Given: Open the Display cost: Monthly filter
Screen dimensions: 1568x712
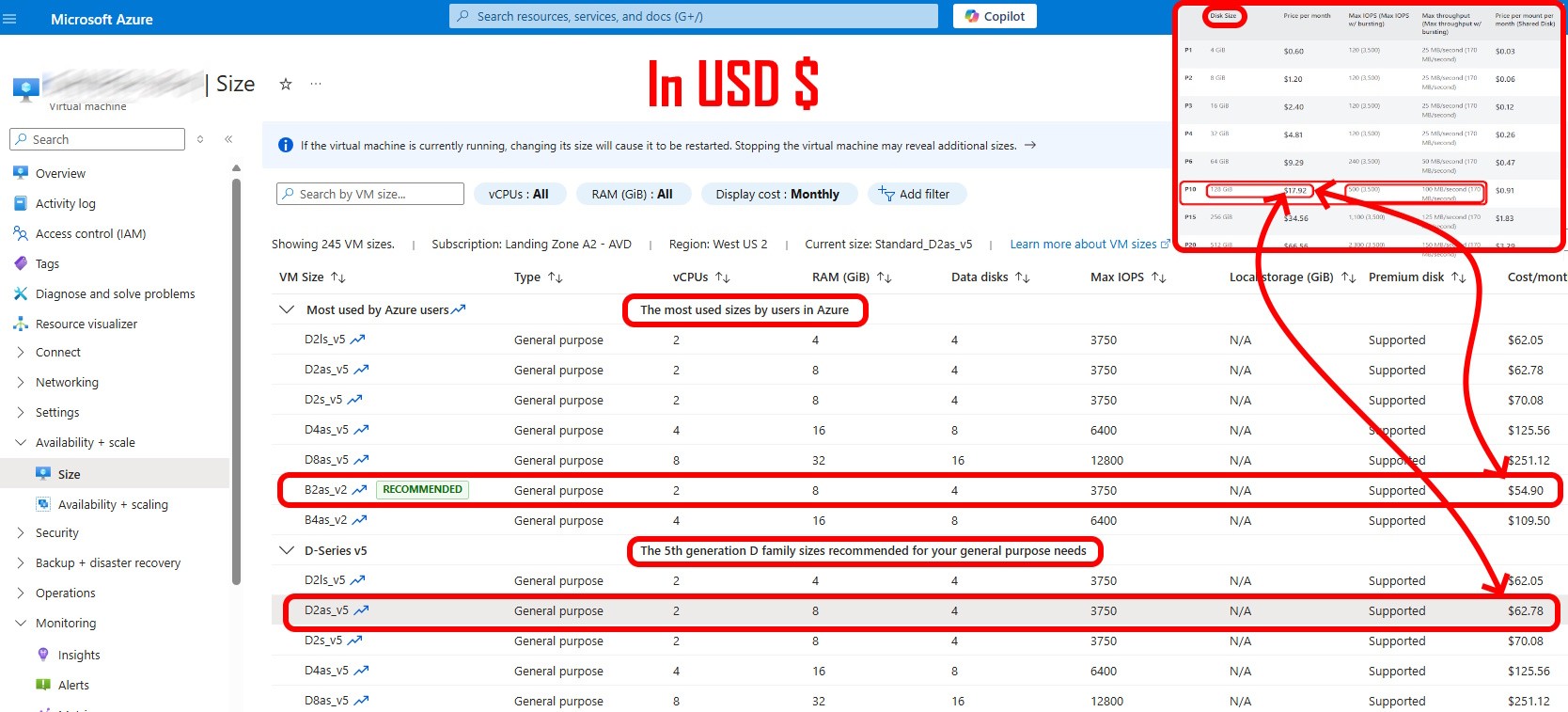Looking at the screenshot, I should pos(777,194).
